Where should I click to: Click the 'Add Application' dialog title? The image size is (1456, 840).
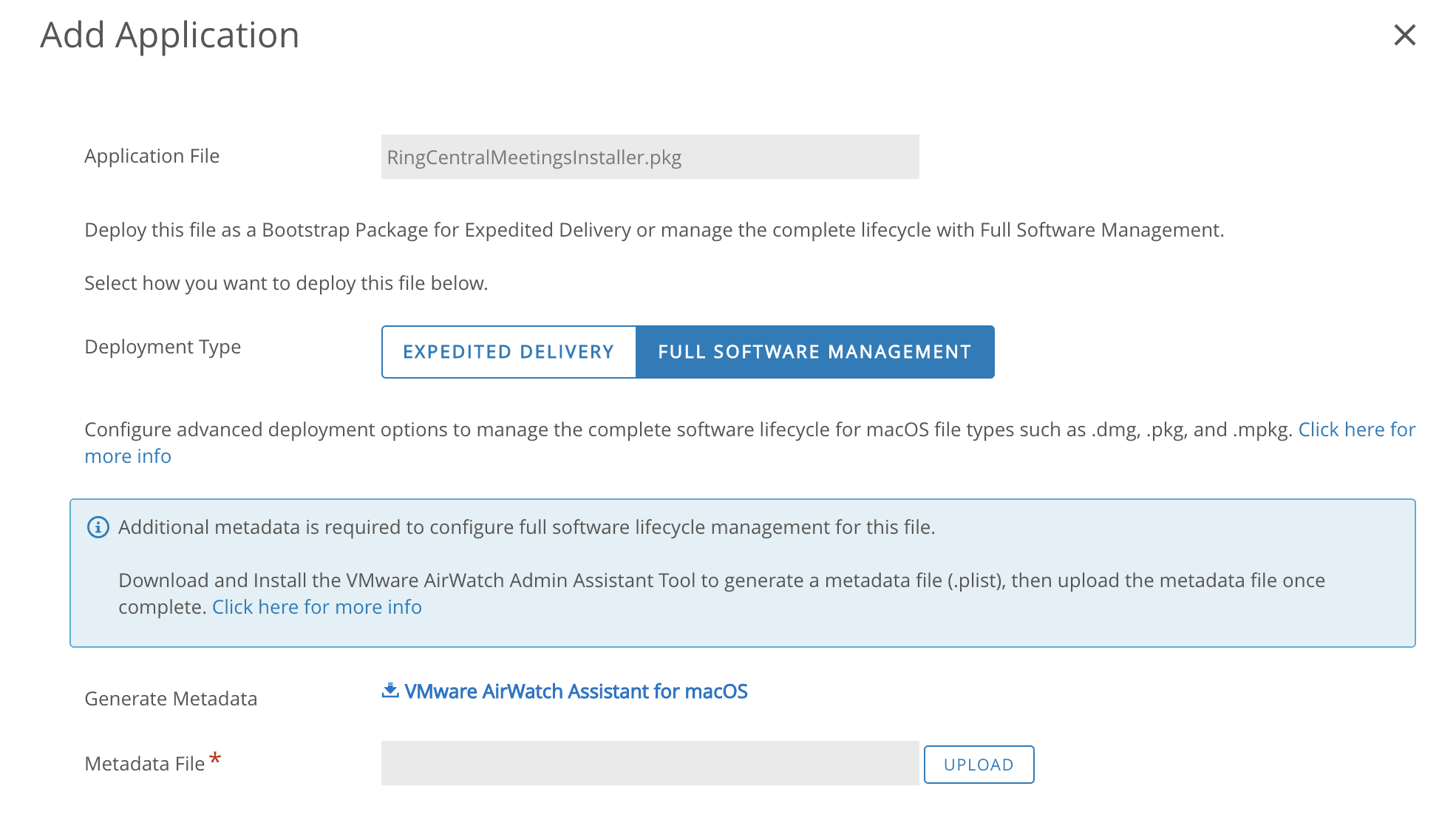tap(169, 35)
